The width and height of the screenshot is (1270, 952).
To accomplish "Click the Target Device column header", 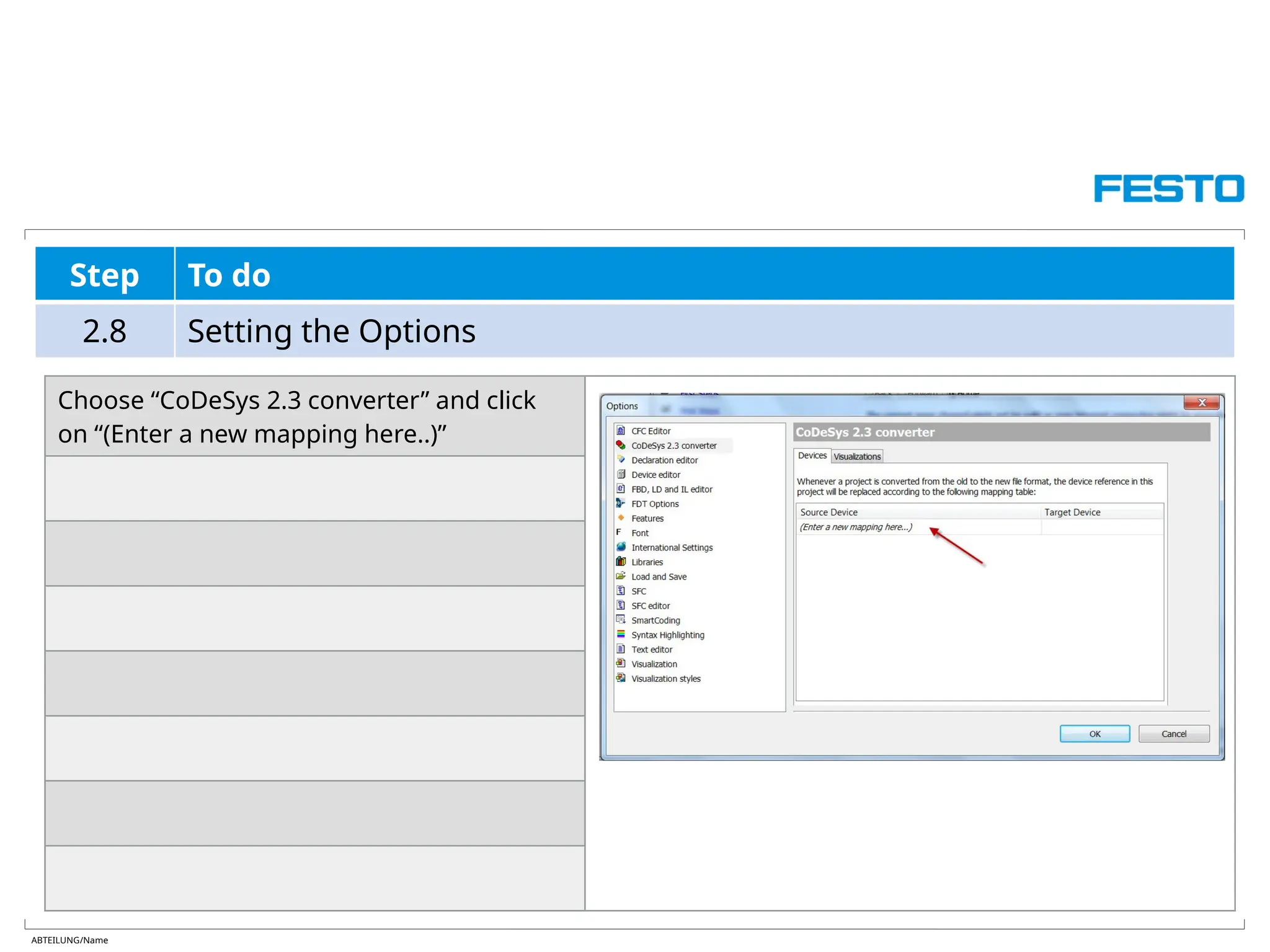I will click(x=1102, y=512).
